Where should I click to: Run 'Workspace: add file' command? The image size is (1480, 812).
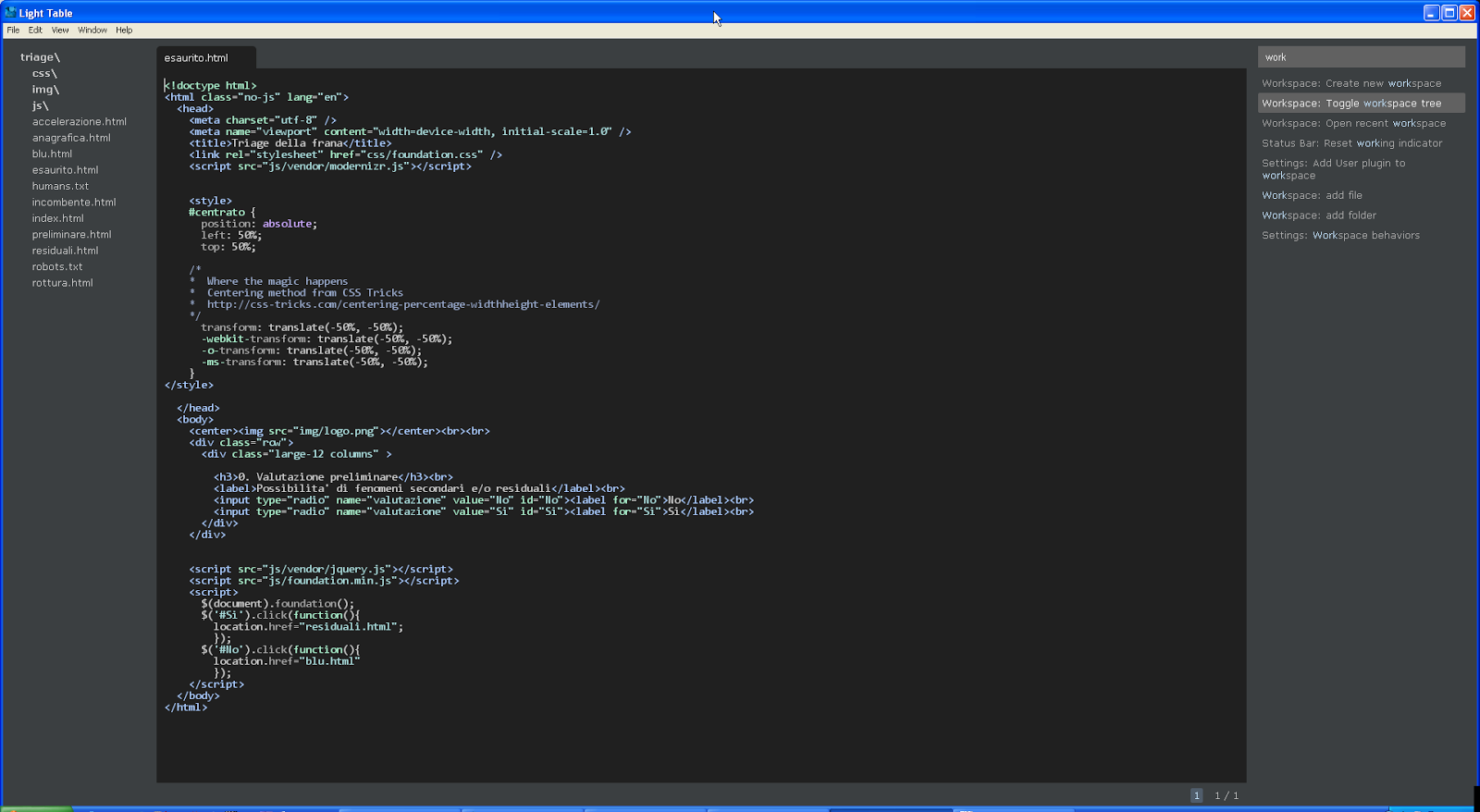point(1361,195)
